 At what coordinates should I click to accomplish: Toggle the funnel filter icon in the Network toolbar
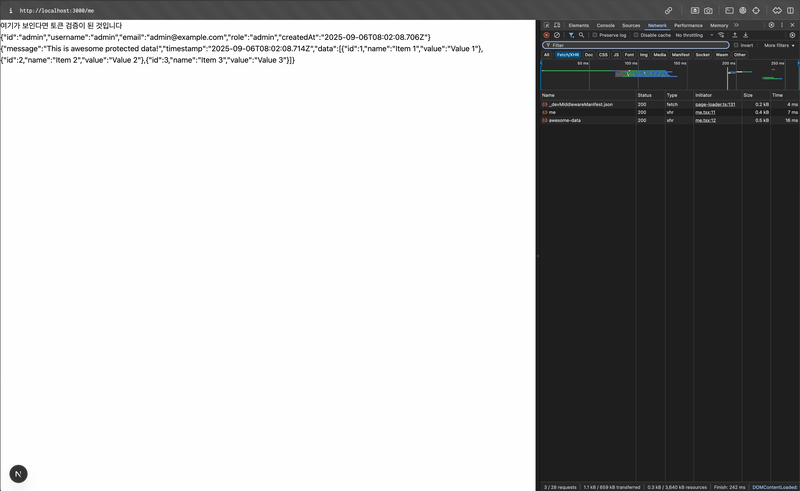point(571,35)
